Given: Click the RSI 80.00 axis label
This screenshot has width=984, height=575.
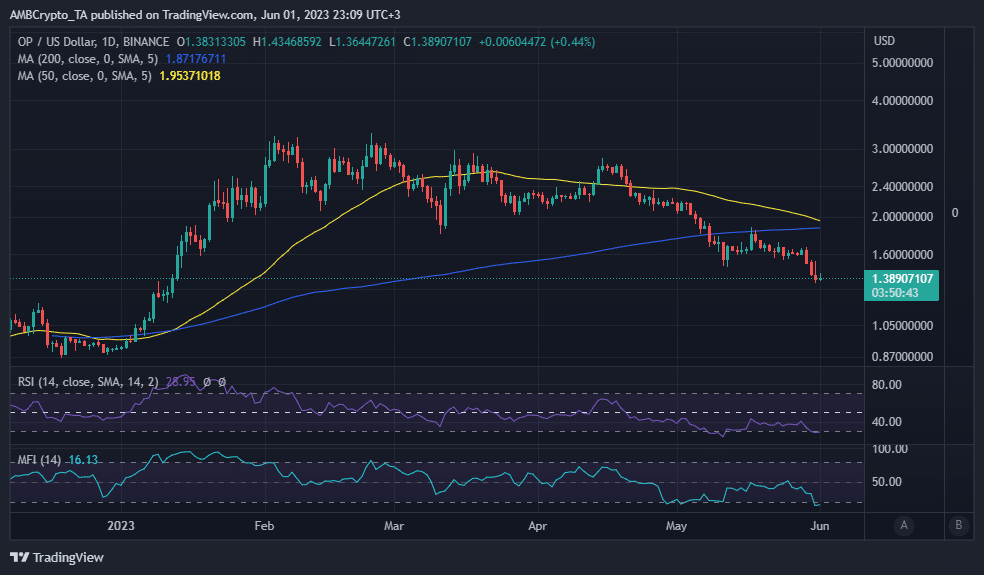Looking at the screenshot, I should (x=887, y=385).
